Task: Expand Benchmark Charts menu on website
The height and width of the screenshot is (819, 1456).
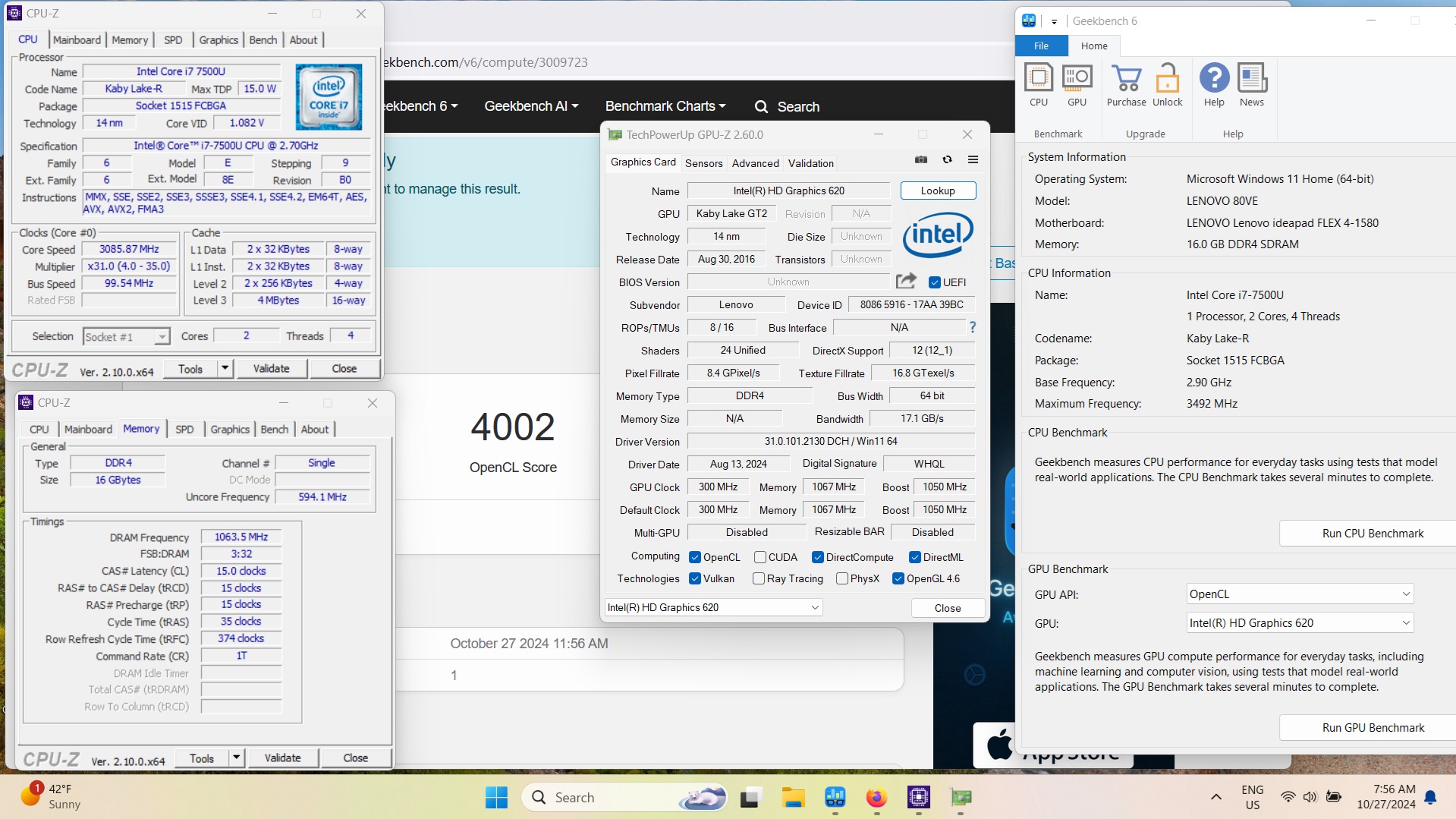Action: point(665,106)
